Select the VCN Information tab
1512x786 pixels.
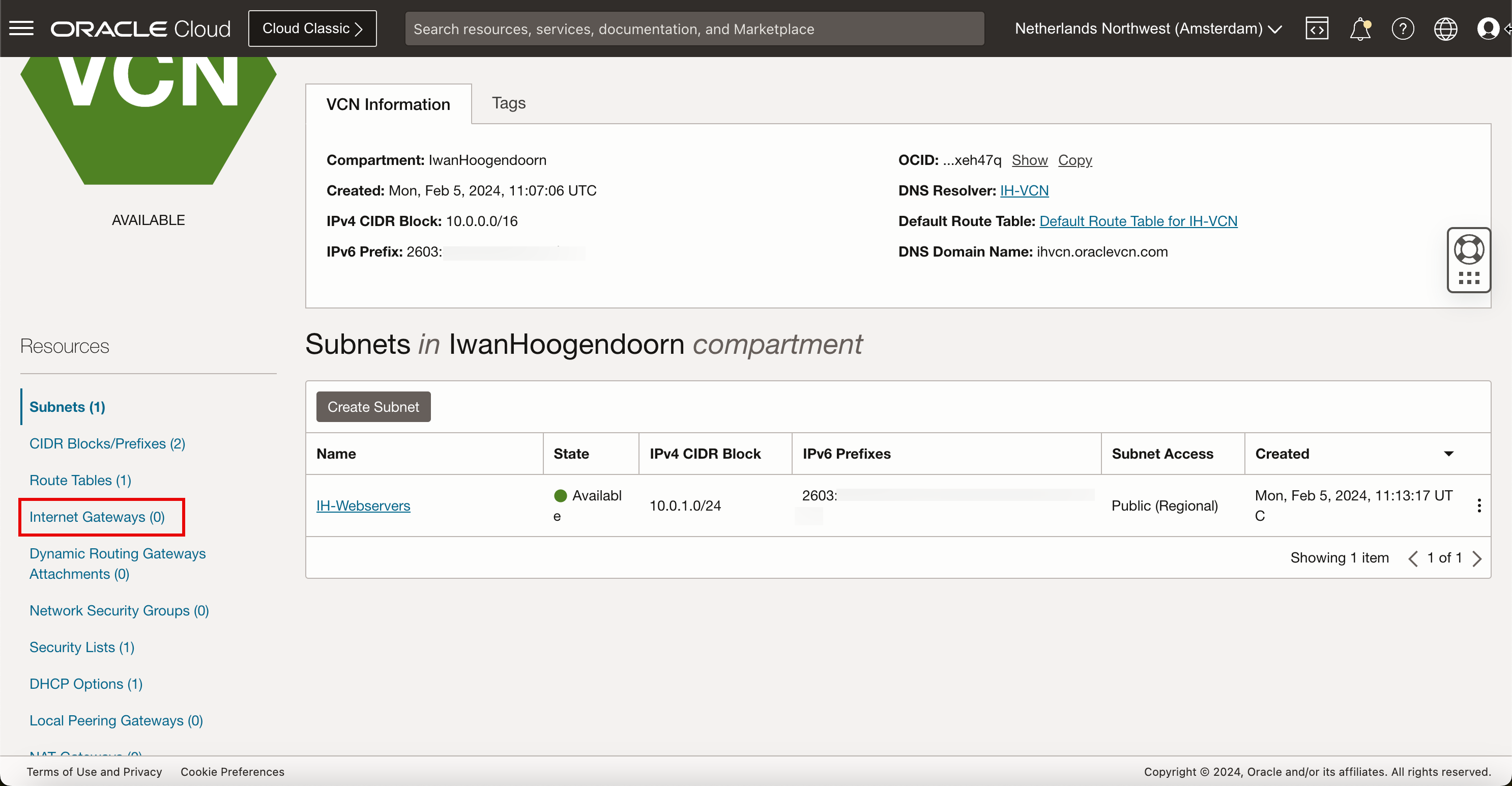pyautogui.click(x=388, y=104)
